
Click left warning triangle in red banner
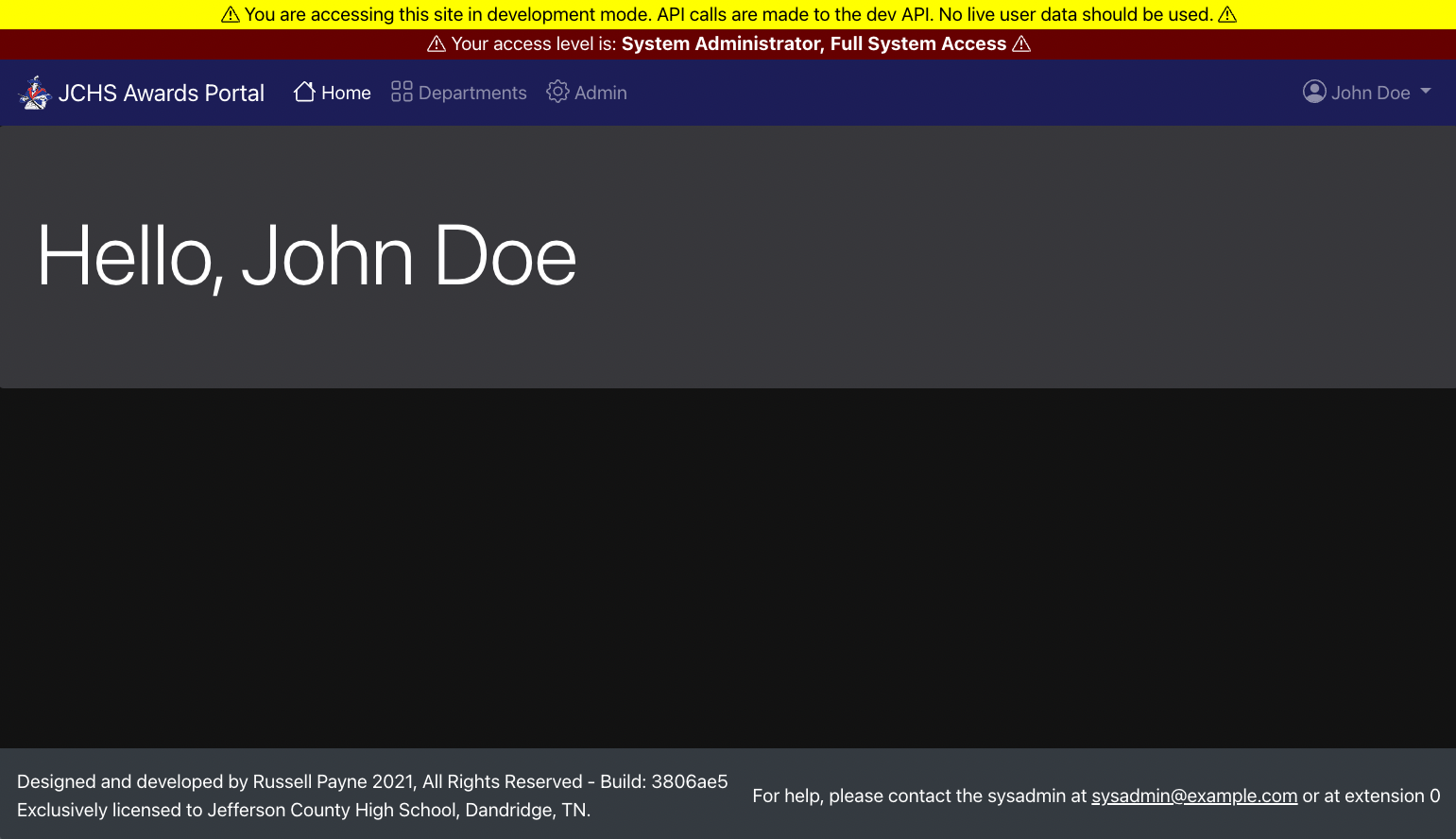[437, 44]
